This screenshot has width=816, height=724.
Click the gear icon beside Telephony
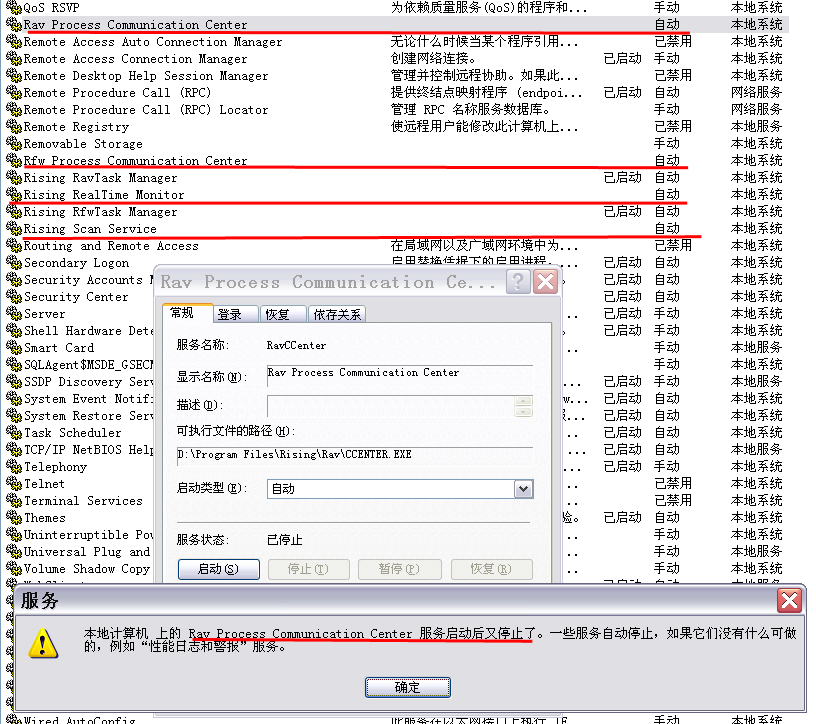point(14,467)
